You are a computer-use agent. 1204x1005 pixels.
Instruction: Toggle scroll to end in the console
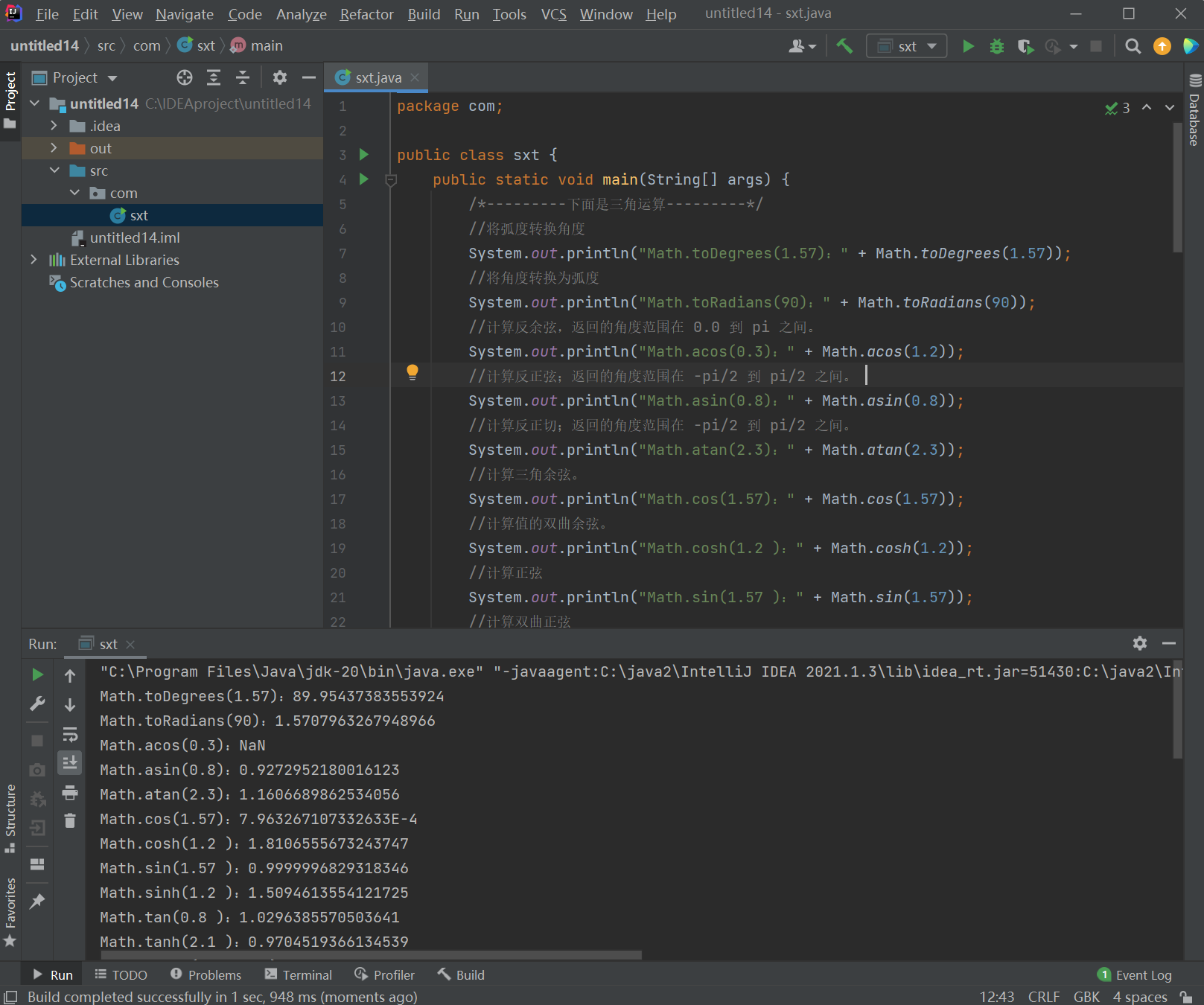(70, 762)
